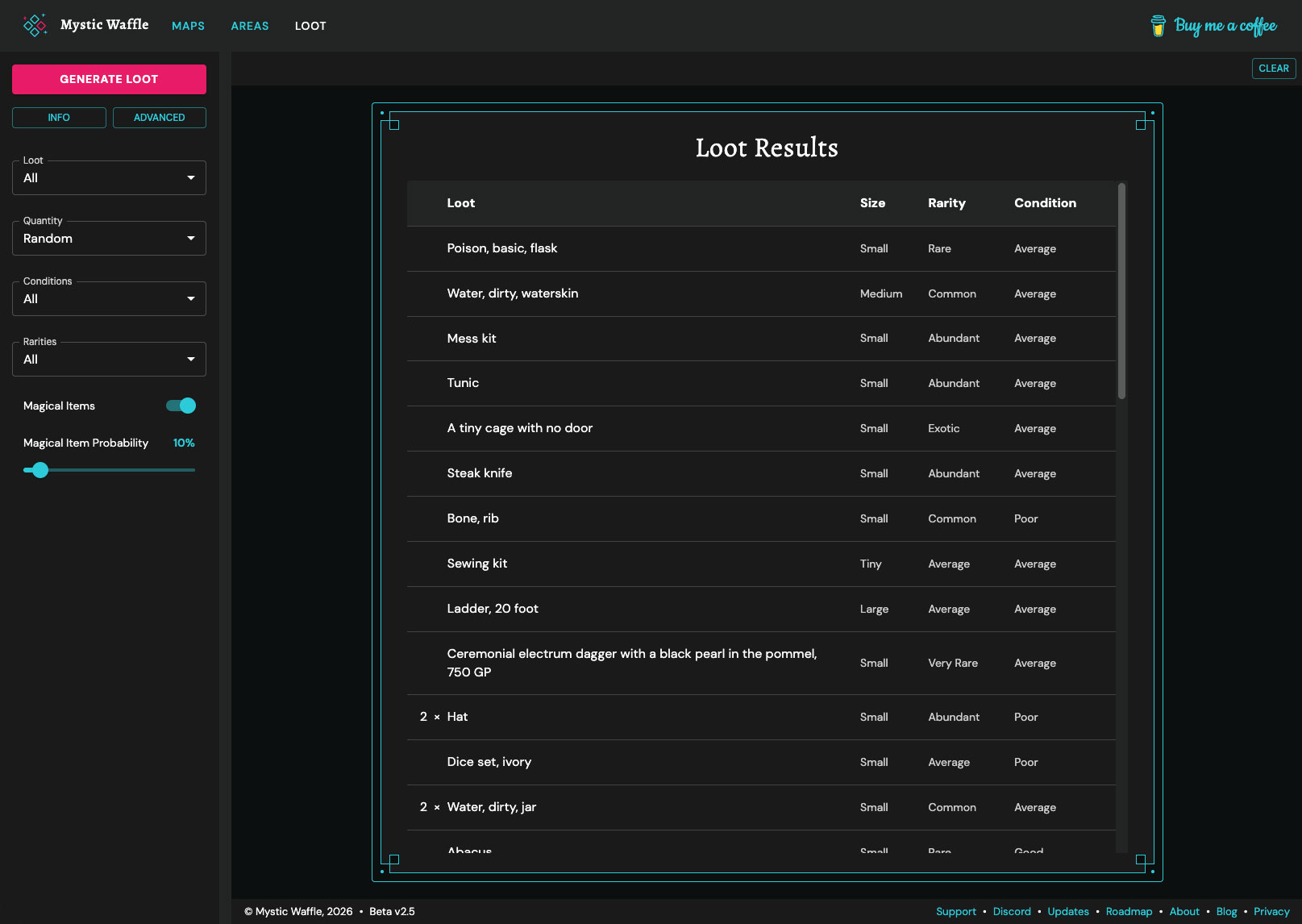
Task: Open the Discord link in footer
Action: pyautogui.click(x=1012, y=911)
